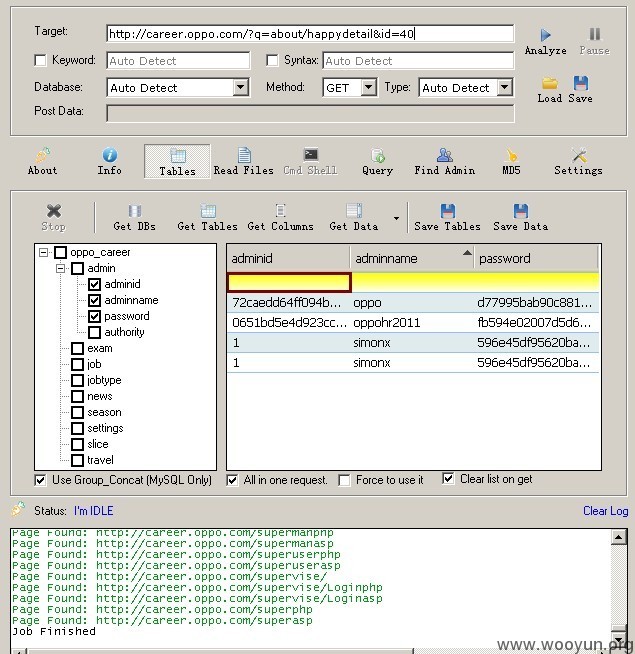This screenshot has height=654, width=635.
Task: Select the travel table
Action: 100,460
